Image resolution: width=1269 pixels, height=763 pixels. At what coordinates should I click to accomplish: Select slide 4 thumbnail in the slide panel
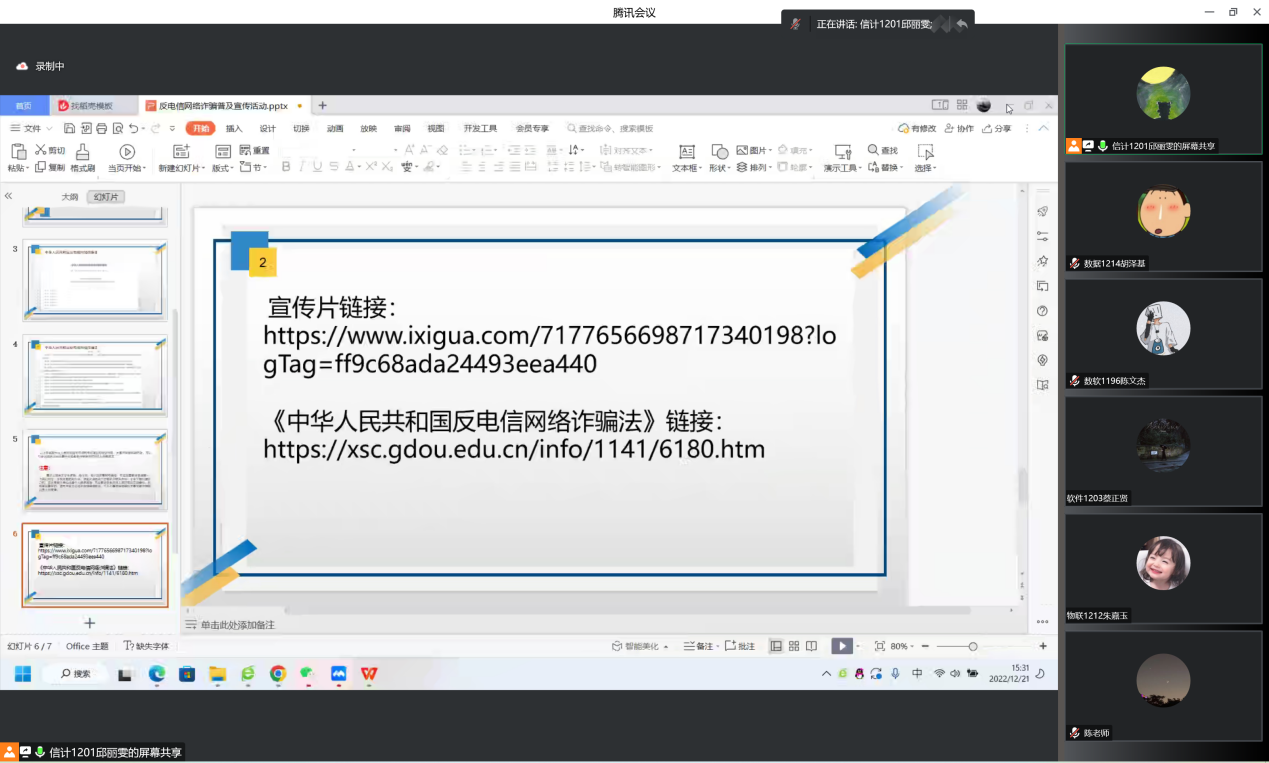coord(95,374)
